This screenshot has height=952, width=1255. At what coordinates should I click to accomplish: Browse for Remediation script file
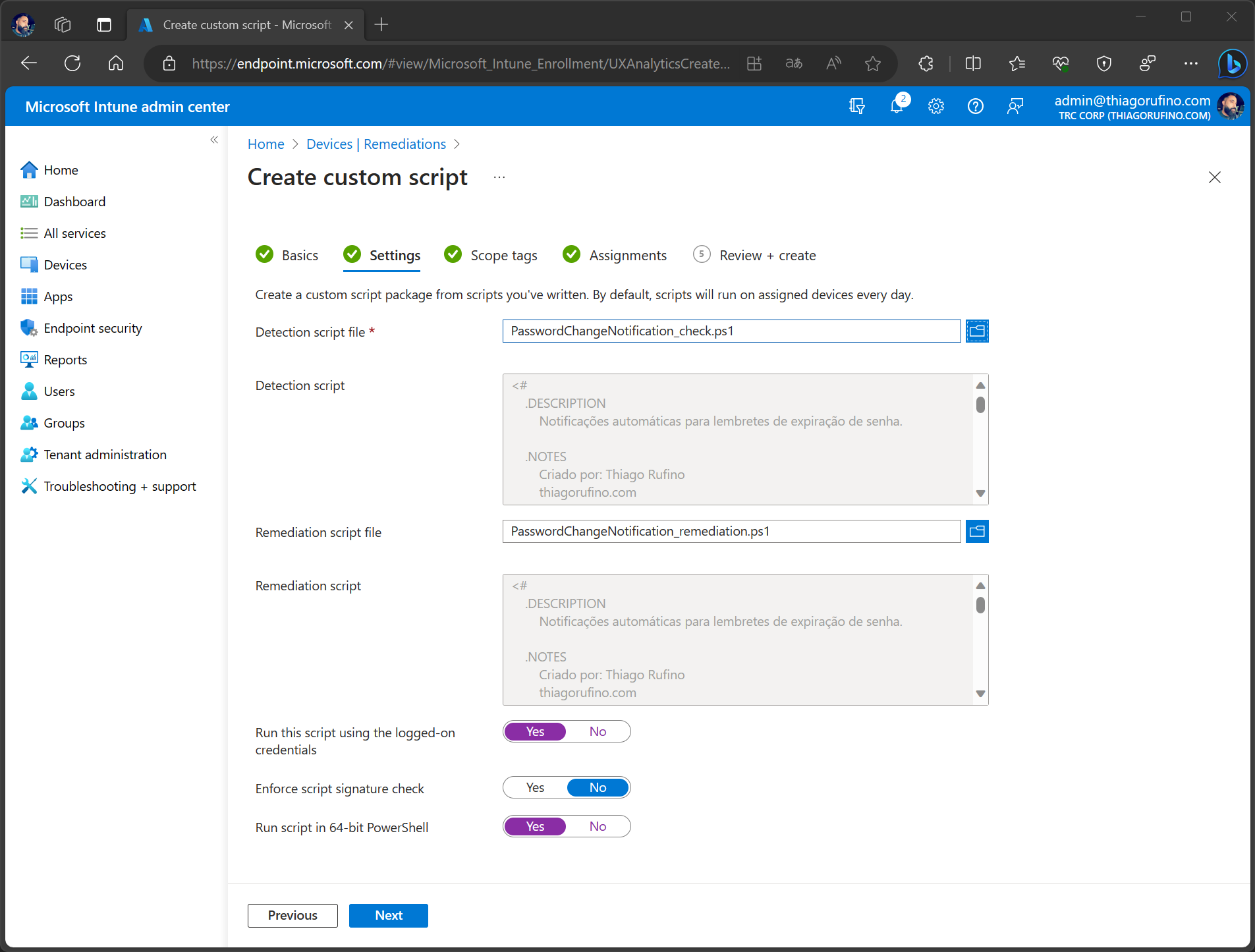coord(977,532)
